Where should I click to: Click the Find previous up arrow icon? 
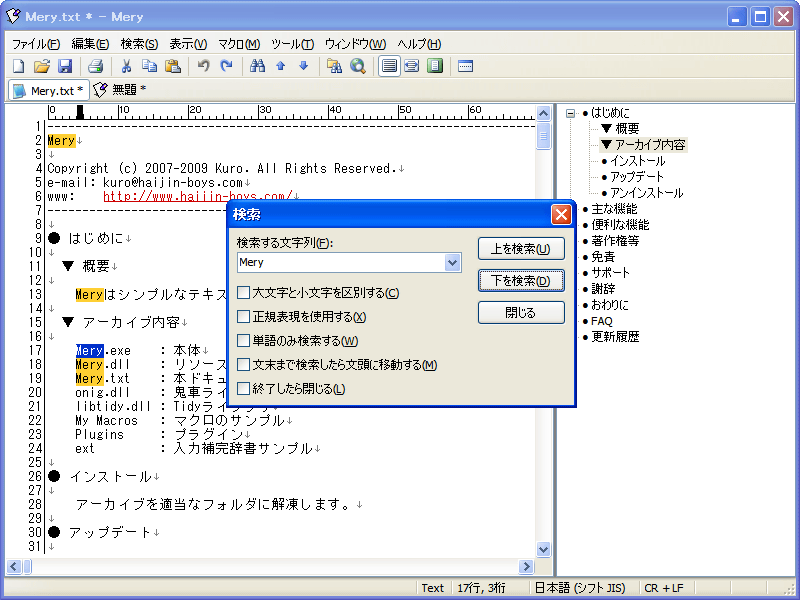pyautogui.click(x=281, y=66)
